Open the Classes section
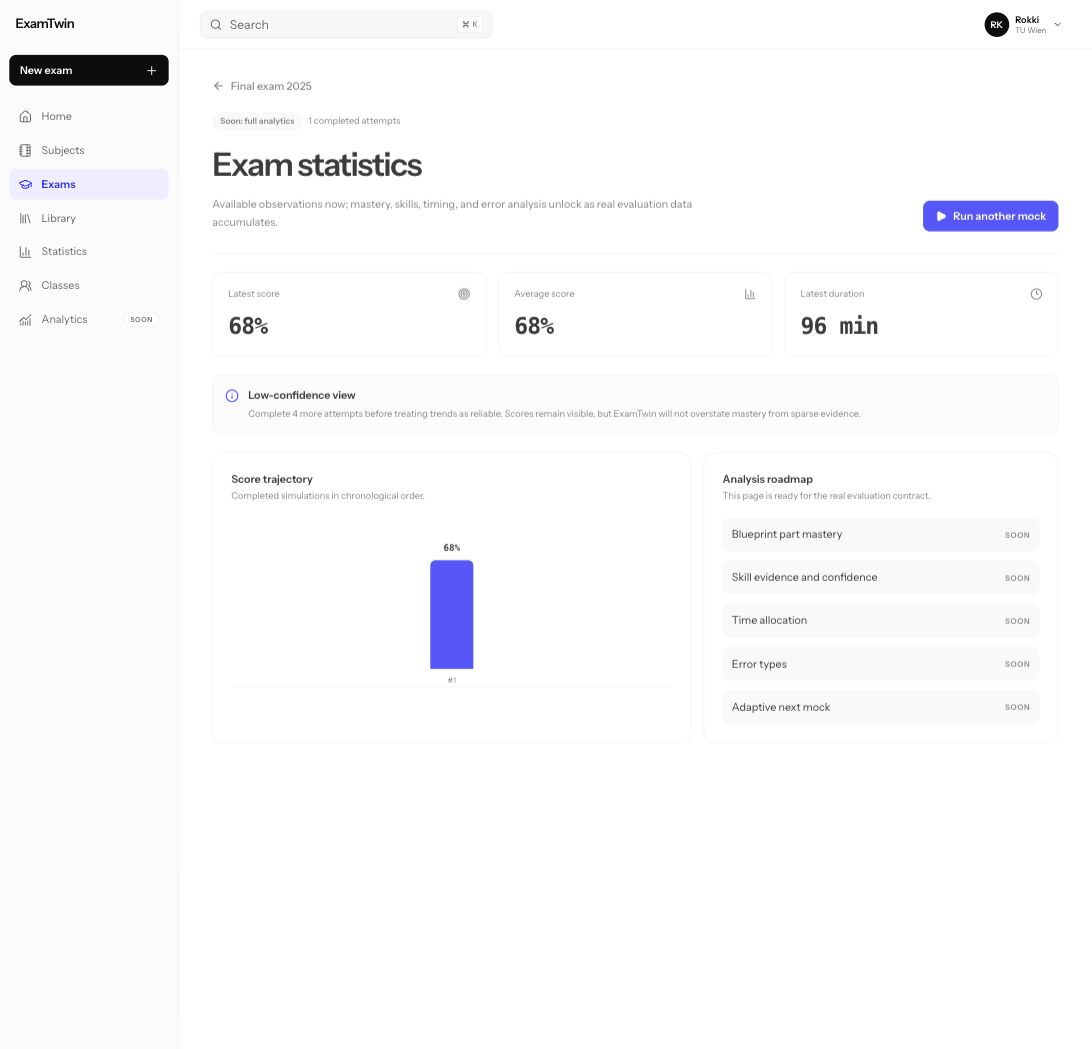Image resolution: width=1092 pixels, height=1049 pixels. pyautogui.click(x=88, y=286)
